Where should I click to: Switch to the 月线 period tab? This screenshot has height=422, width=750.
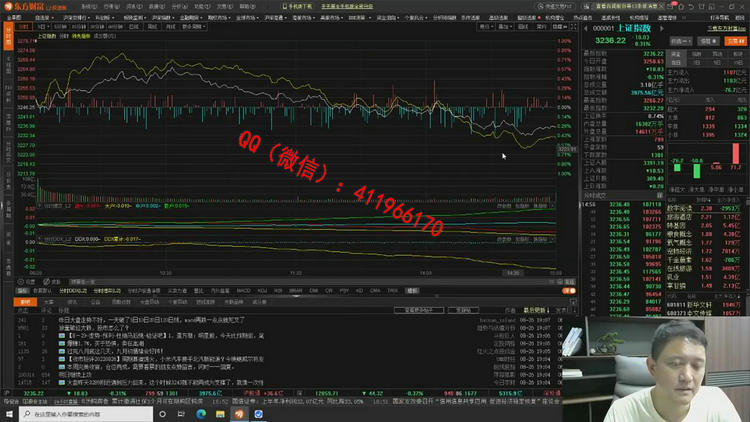pos(170,27)
